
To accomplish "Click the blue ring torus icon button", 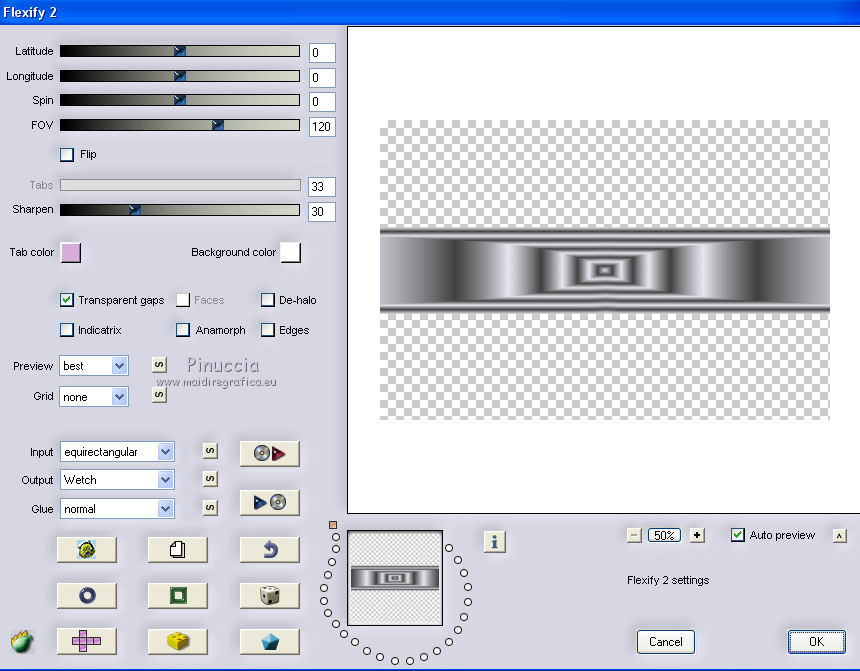I will click(87, 595).
